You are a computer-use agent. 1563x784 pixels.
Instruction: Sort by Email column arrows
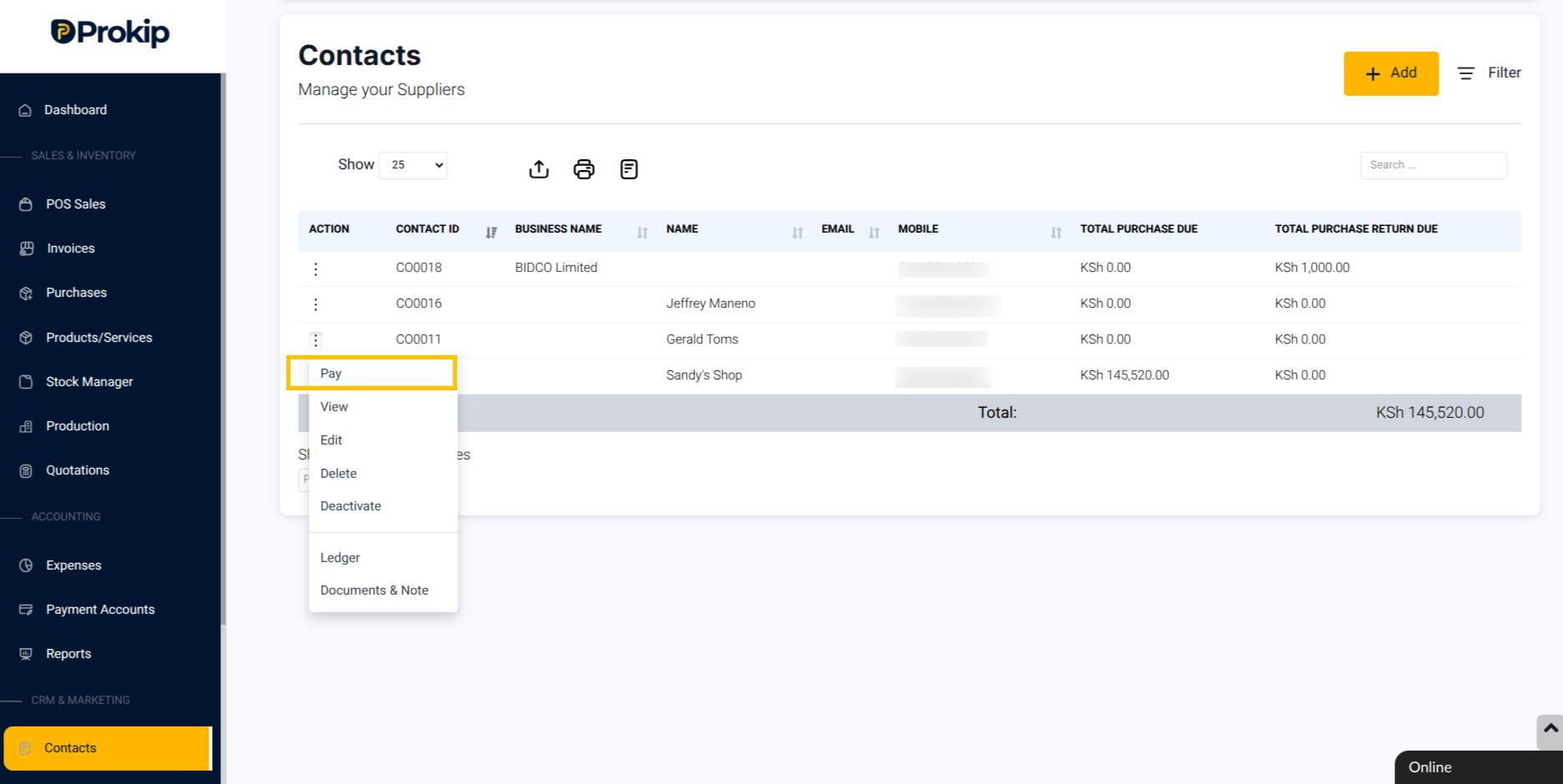(874, 233)
